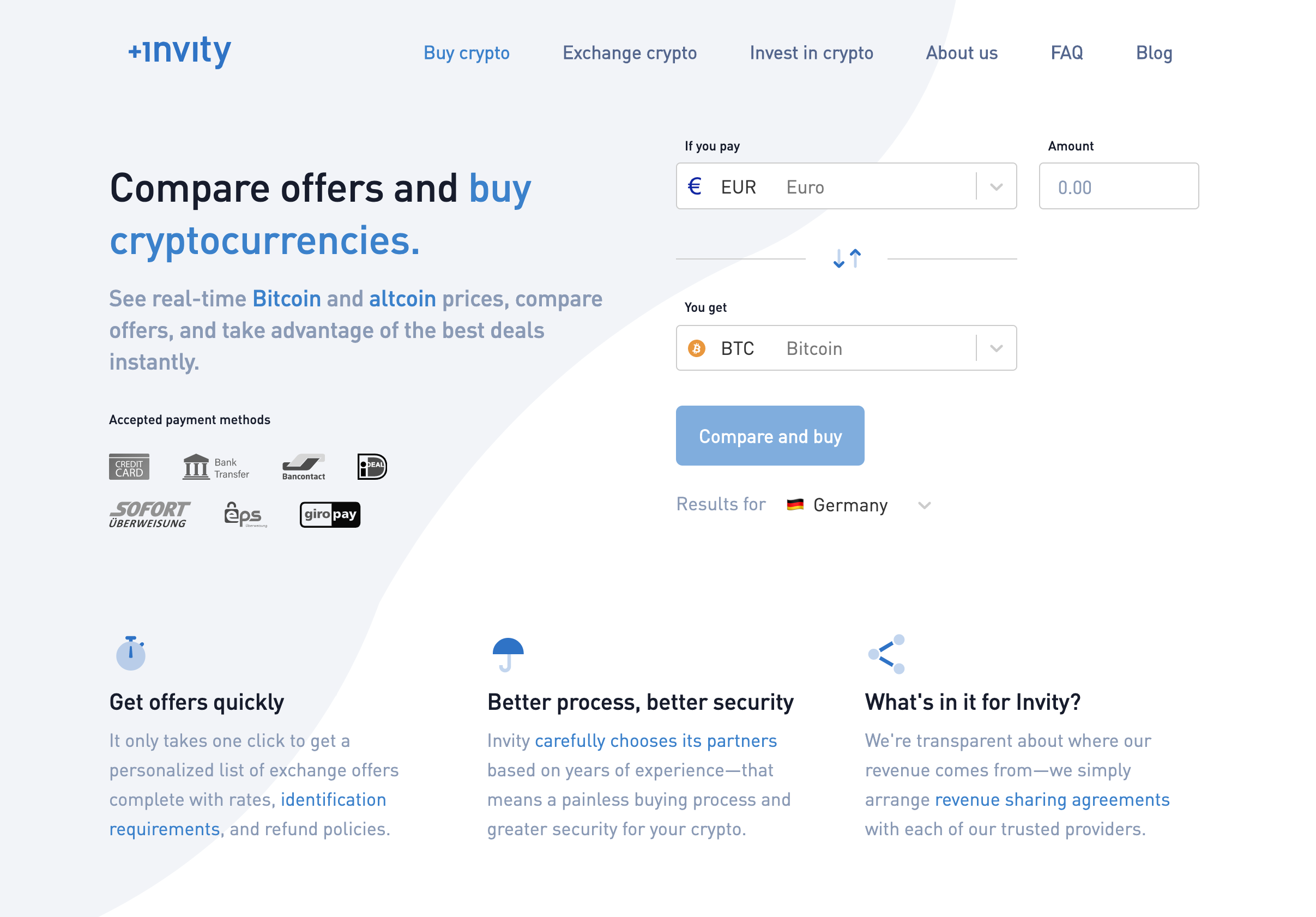1316x917 pixels.
Task: Click the eps payment logo
Action: [x=245, y=515]
